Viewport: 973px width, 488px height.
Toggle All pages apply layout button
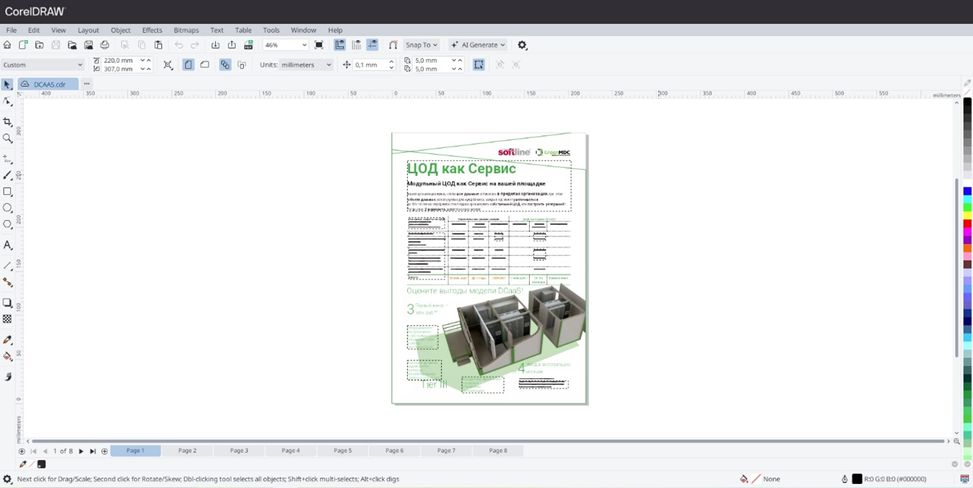[x=225, y=65]
